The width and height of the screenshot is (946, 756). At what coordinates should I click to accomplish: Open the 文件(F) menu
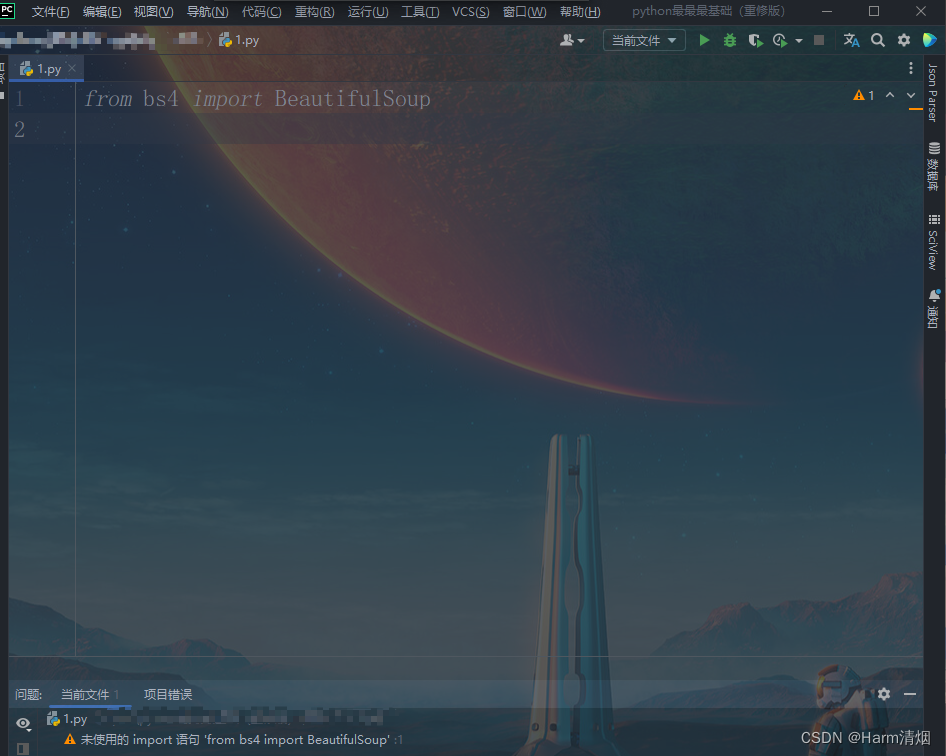pyautogui.click(x=50, y=12)
